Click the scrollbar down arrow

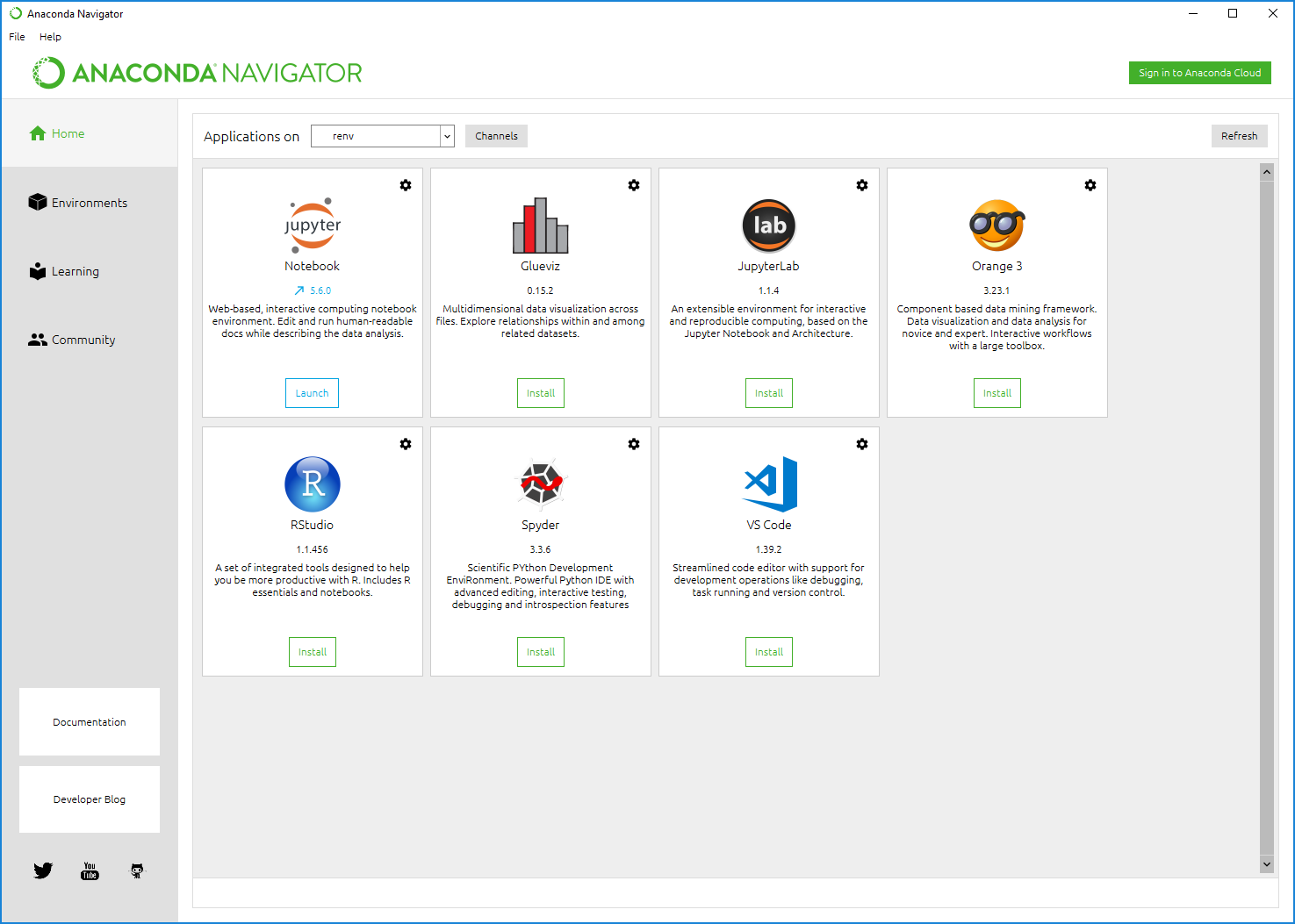click(x=1266, y=864)
